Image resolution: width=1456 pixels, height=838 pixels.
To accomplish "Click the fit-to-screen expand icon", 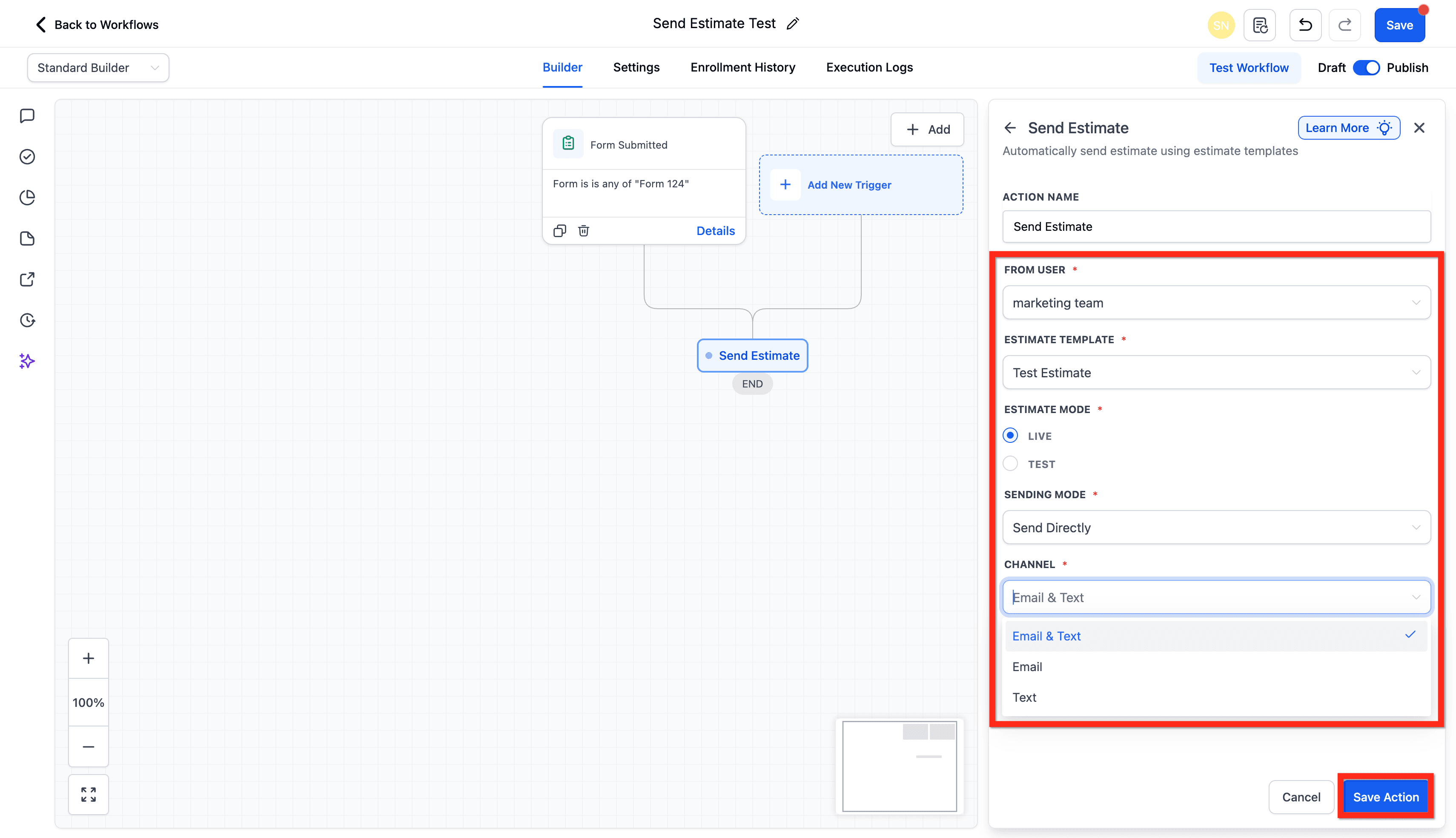I will point(88,795).
